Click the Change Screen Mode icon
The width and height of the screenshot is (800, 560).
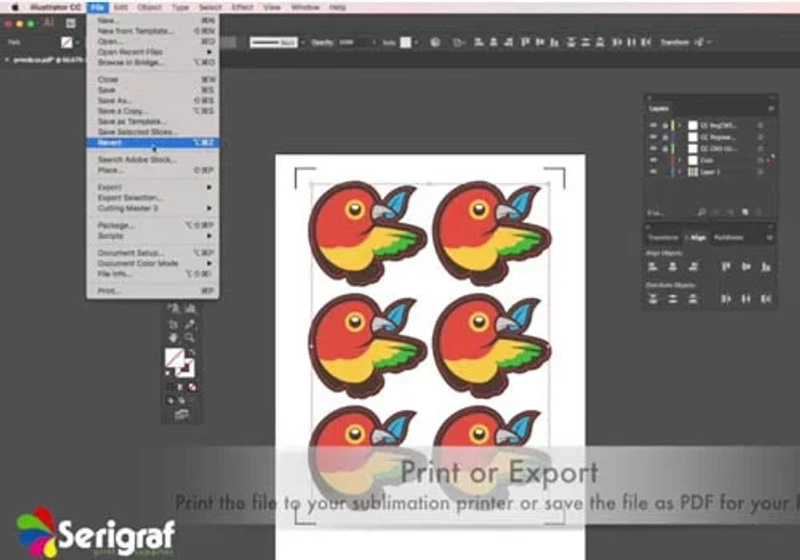182,415
